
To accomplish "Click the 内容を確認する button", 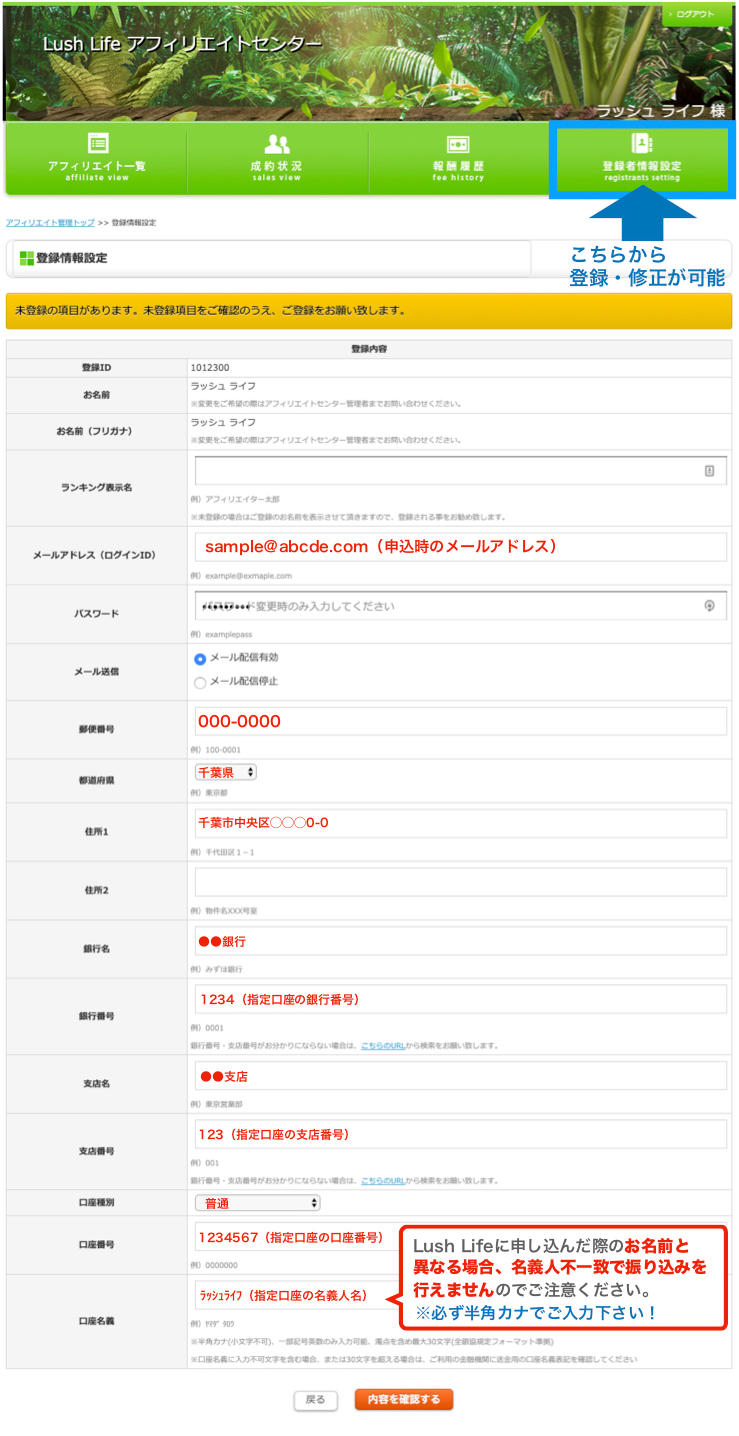I will tap(404, 1400).
